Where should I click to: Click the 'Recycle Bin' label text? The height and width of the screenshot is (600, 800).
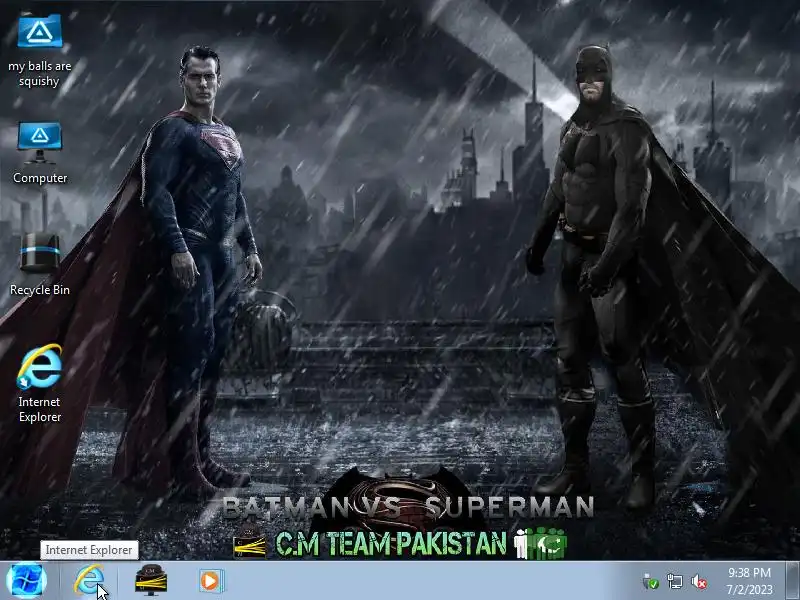(x=40, y=290)
